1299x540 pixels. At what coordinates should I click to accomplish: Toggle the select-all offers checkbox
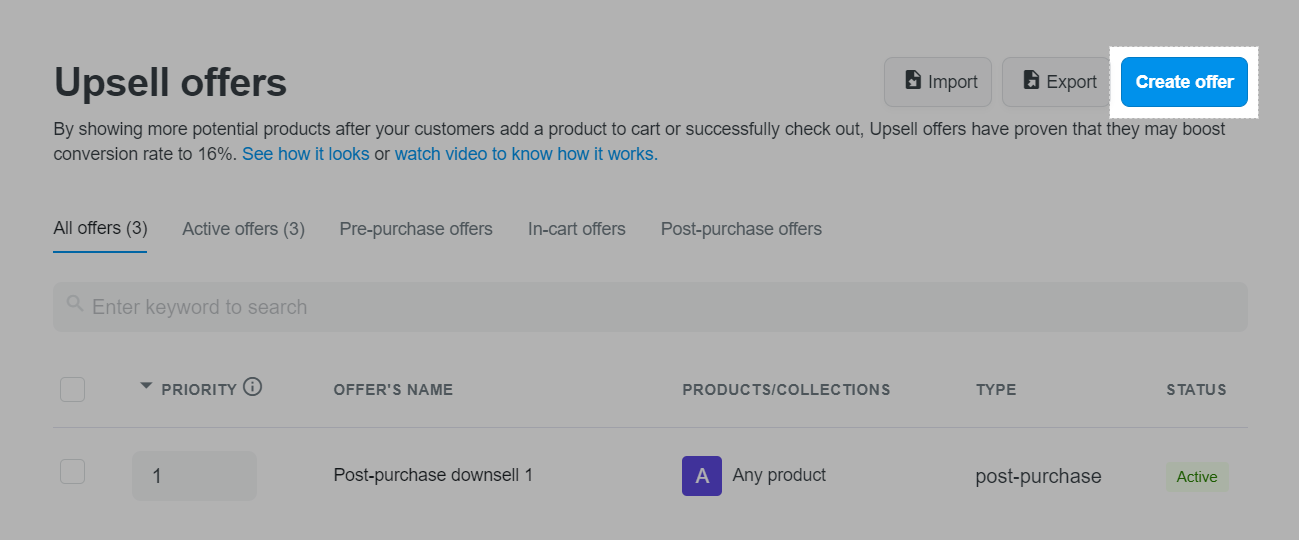[x=72, y=389]
